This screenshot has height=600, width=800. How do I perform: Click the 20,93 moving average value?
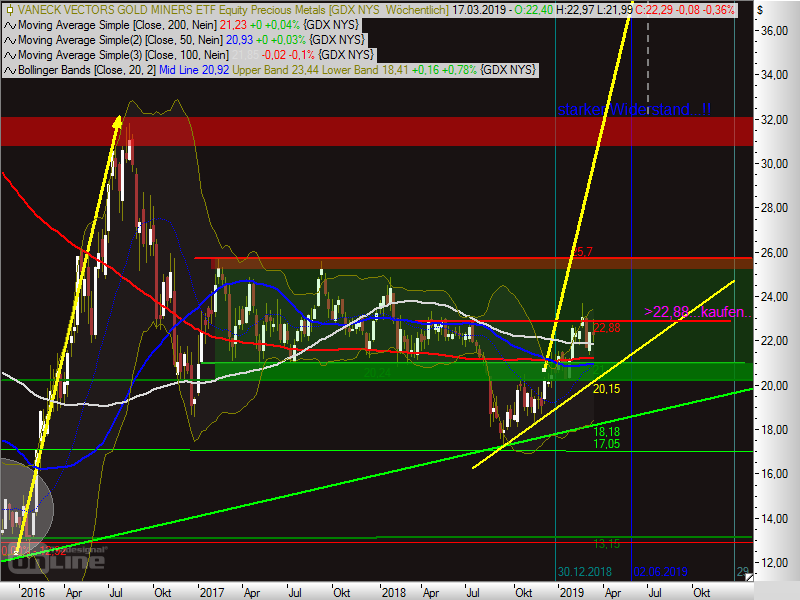[239, 40]
